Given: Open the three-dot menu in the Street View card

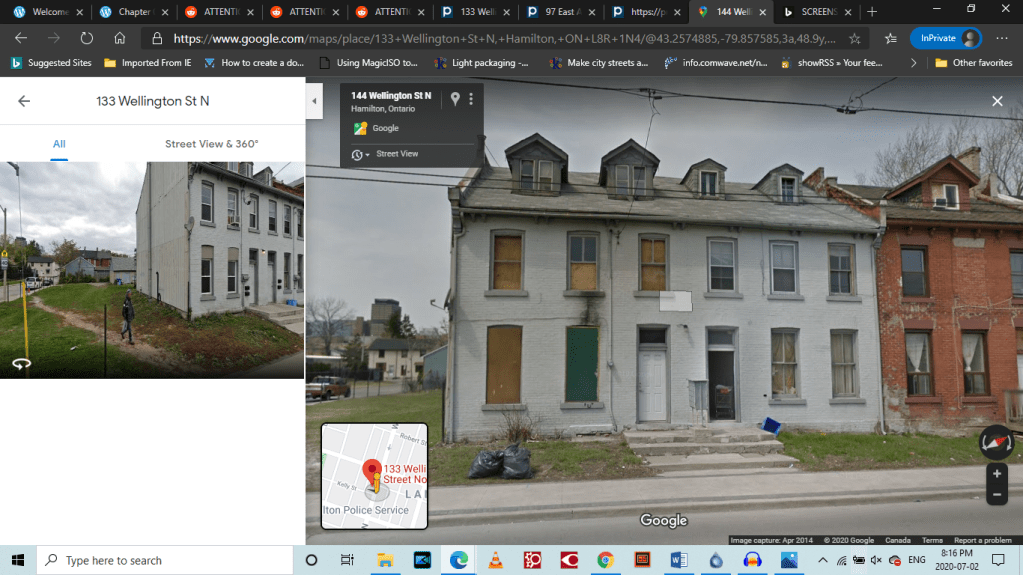Looking at the screenshot, I should 471,99.
